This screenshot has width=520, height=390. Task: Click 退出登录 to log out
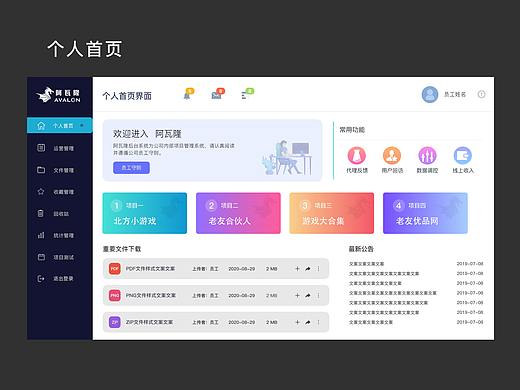(x=60, y=279)
